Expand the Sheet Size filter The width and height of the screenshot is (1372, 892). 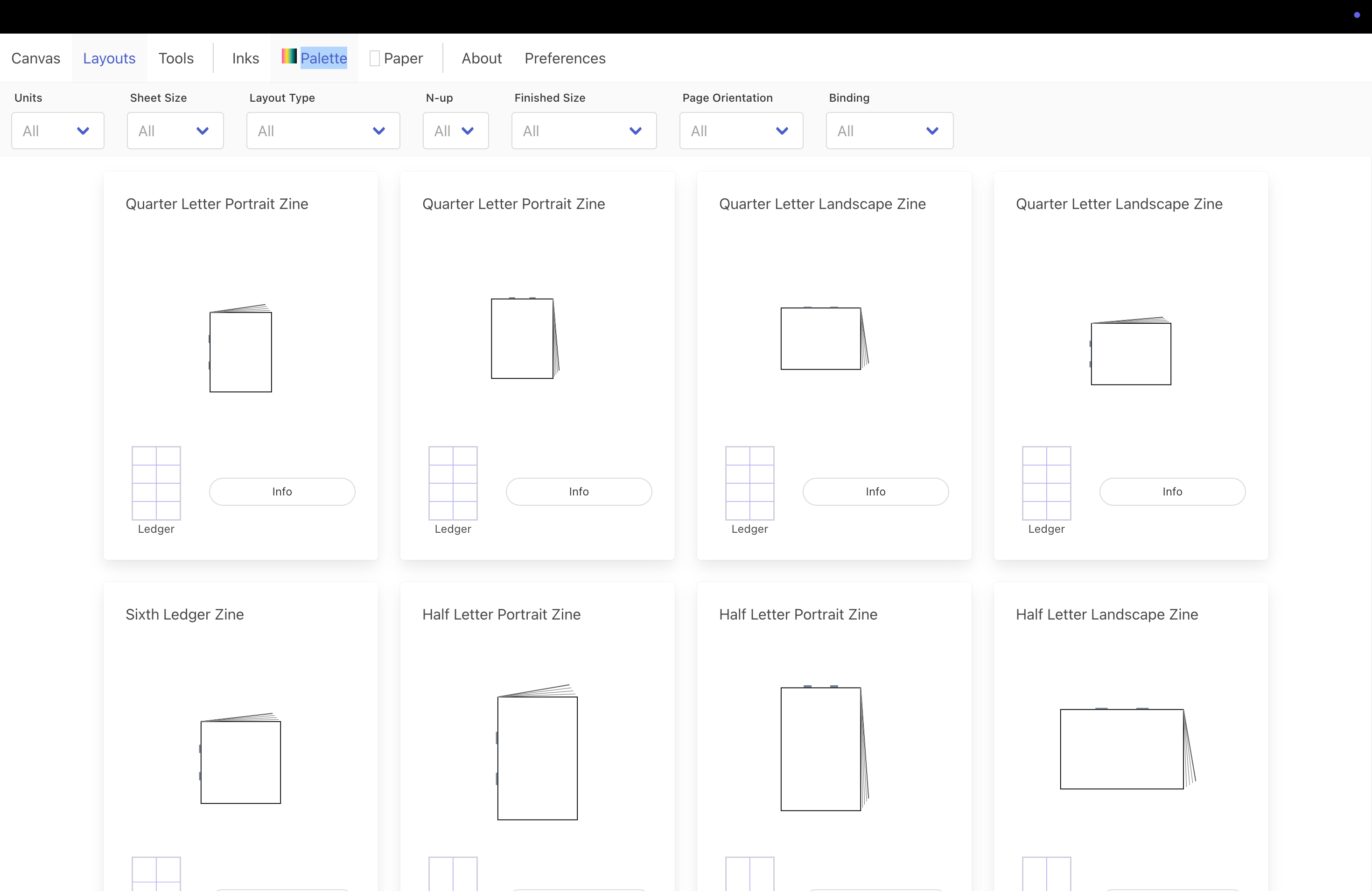[x=175, y=131]
